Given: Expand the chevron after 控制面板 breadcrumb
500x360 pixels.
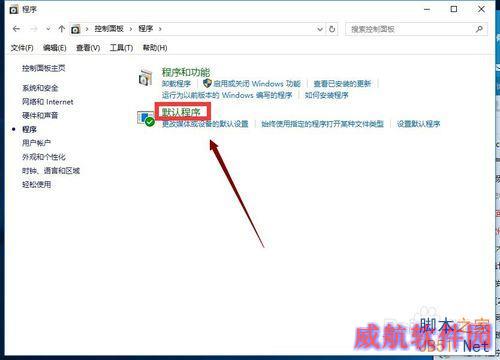Looking at the screenshot, I should coord(131,29).
